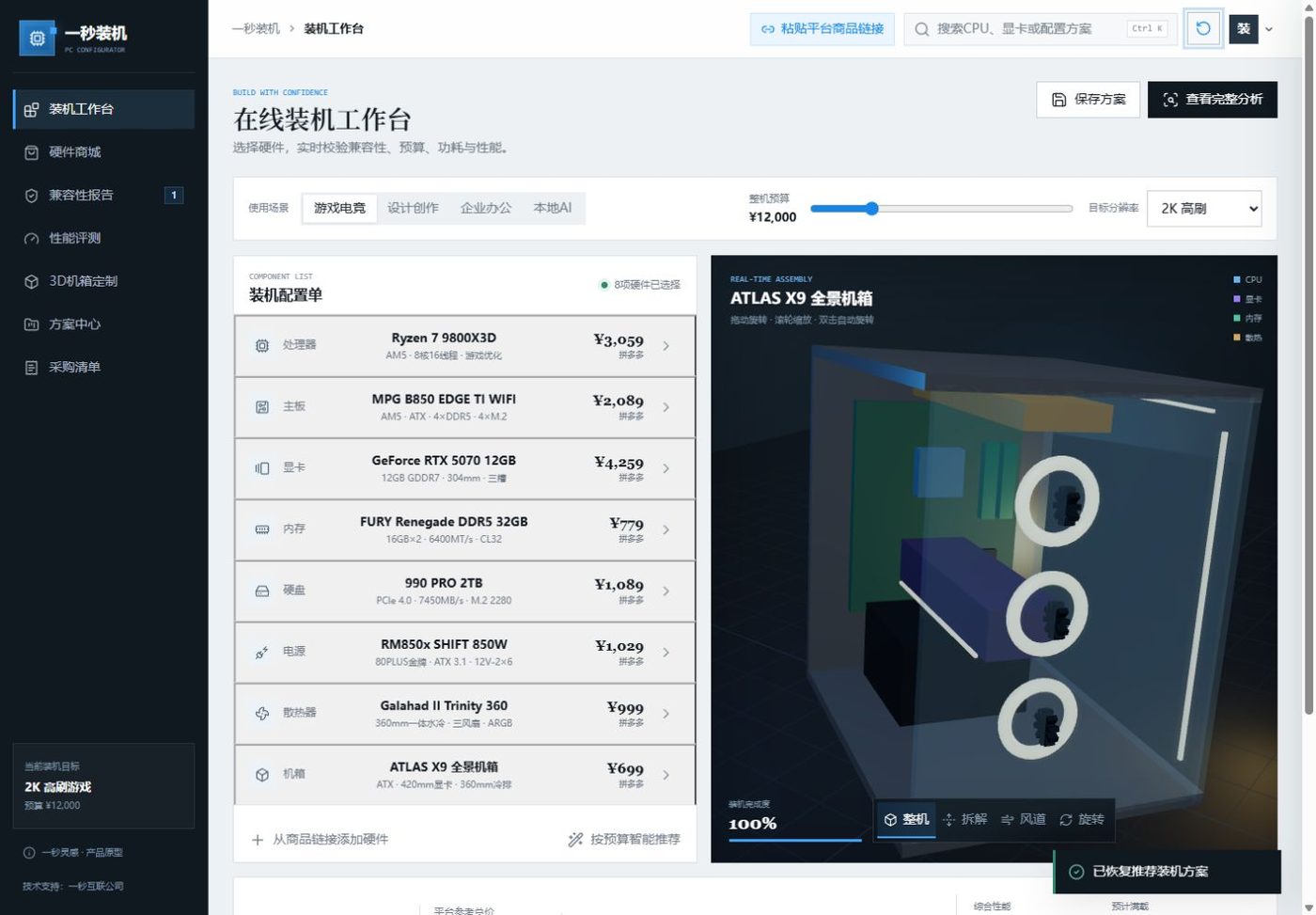Click the info icon beside 一秒灵感
The height and width of the screenshot is (915, 1316).
coord(29,853)
